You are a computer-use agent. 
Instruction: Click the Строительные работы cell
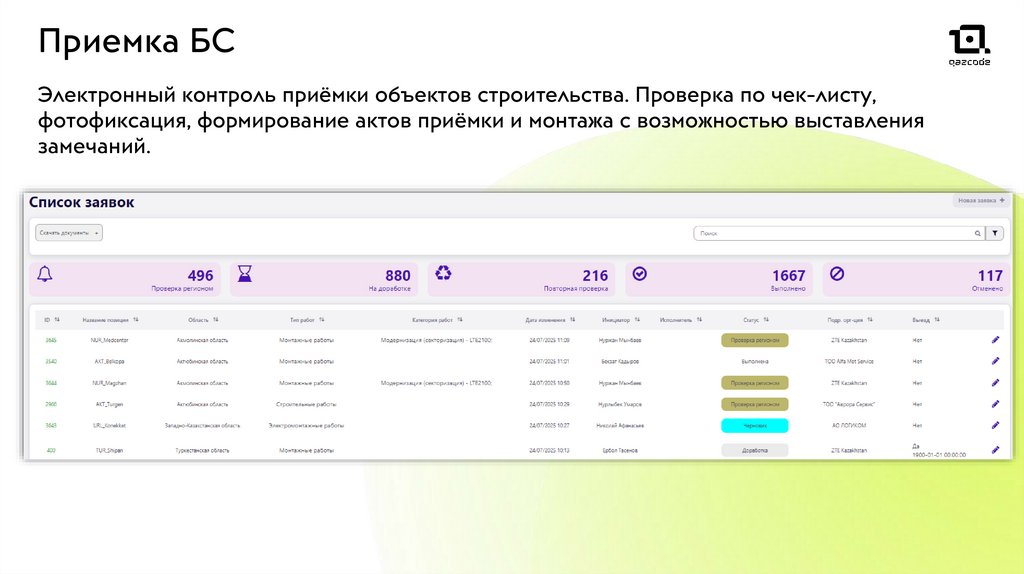click(306, 404)
